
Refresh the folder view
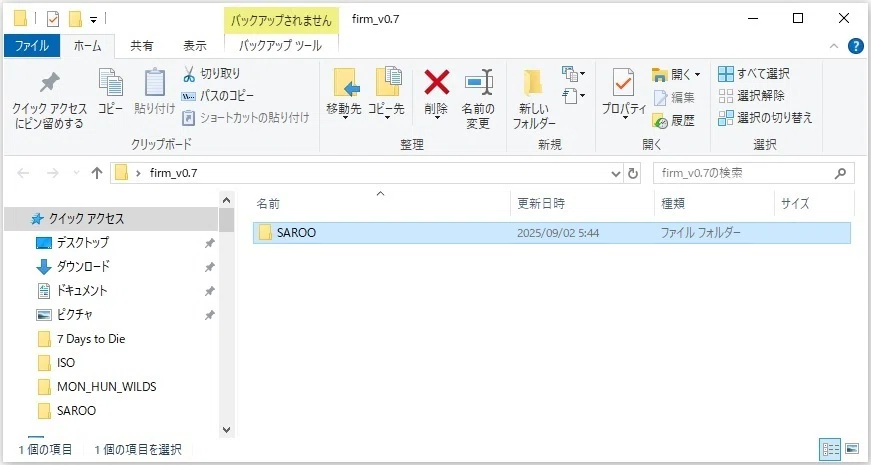[x=633, y=173]
